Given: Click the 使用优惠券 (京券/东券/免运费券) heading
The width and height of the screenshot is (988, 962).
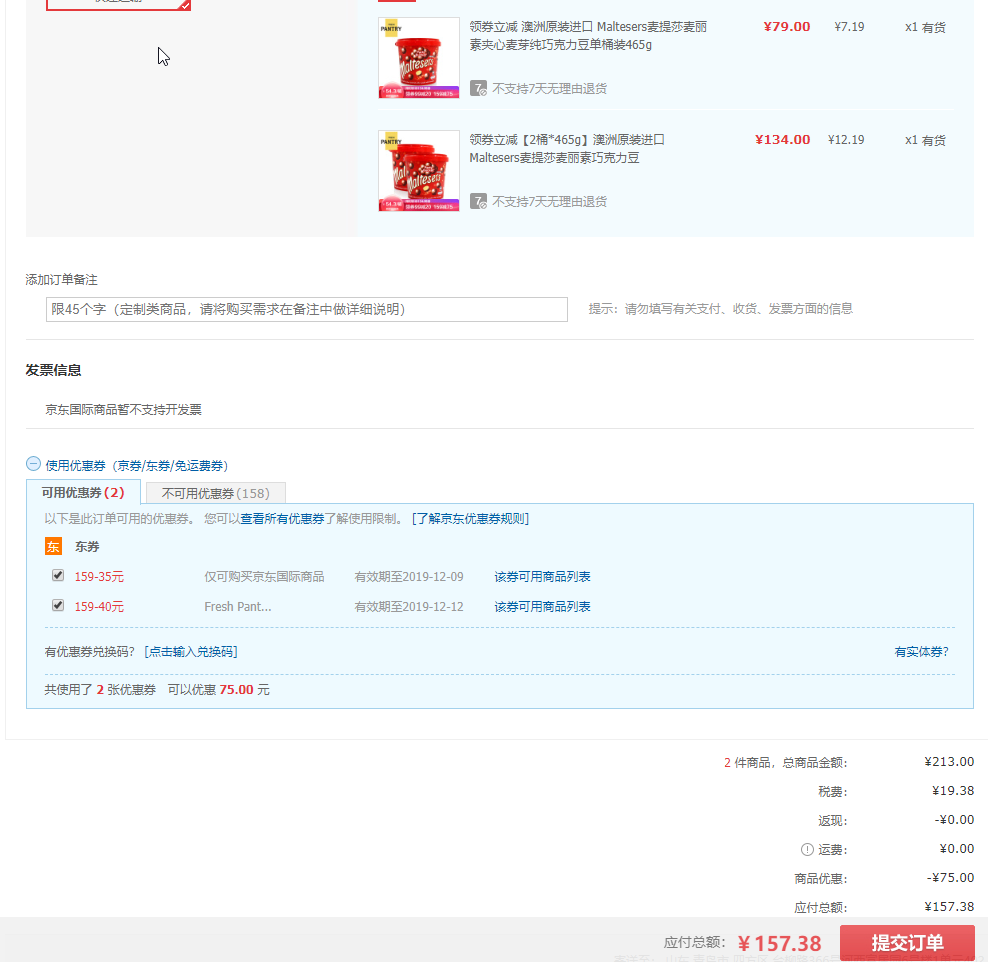Looking at the screenshot, I should [x=137, y=466].
